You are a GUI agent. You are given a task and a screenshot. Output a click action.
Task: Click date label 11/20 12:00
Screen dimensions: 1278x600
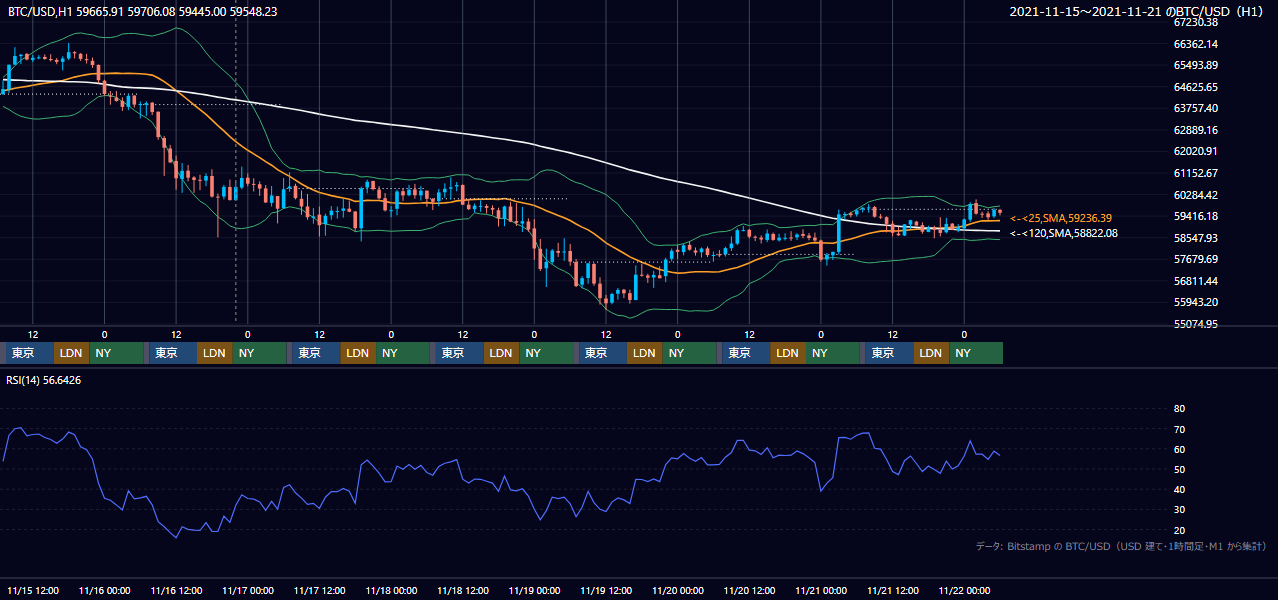[750, 590]
